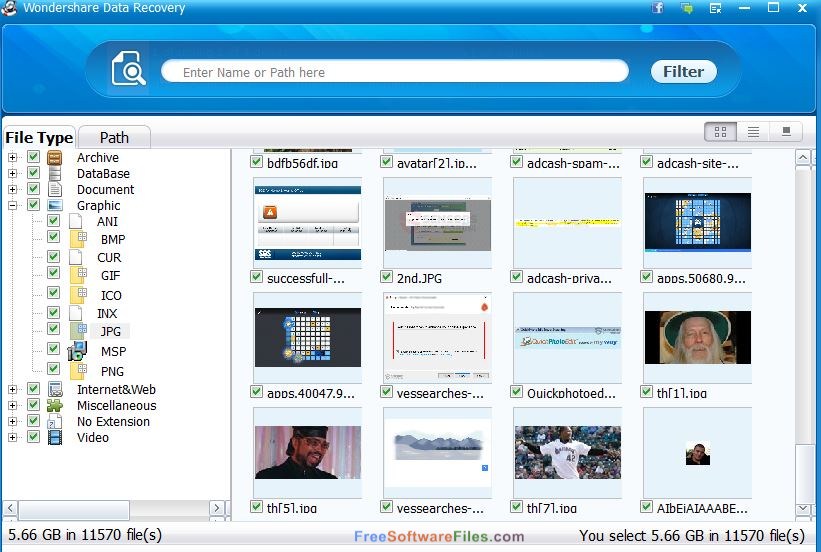Screen dimensions: 821x552
Task: Click the thumbnail pane scroll up arrow
Action: [x=803, y=157]
